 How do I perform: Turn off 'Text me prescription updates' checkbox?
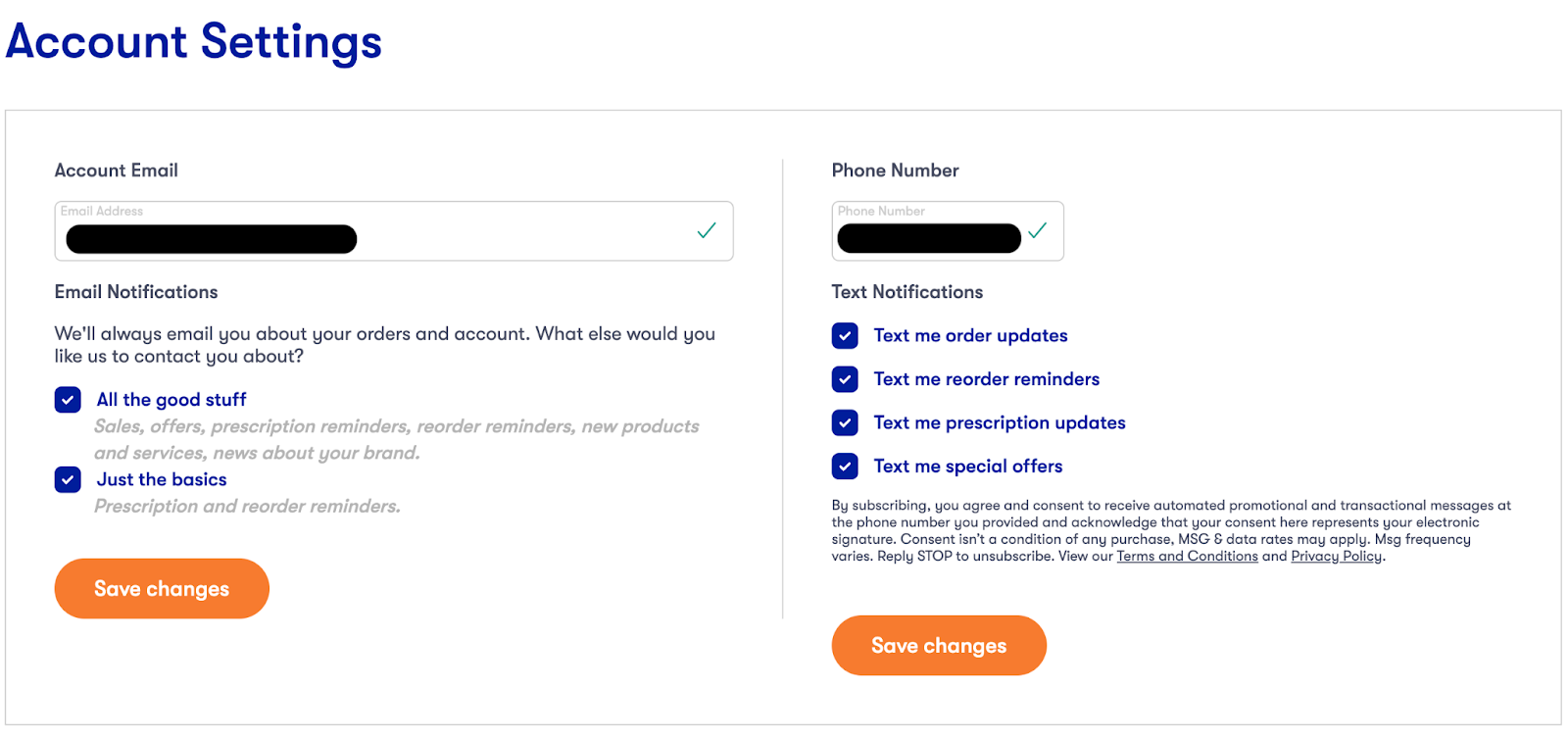click(x=845, y=422)
